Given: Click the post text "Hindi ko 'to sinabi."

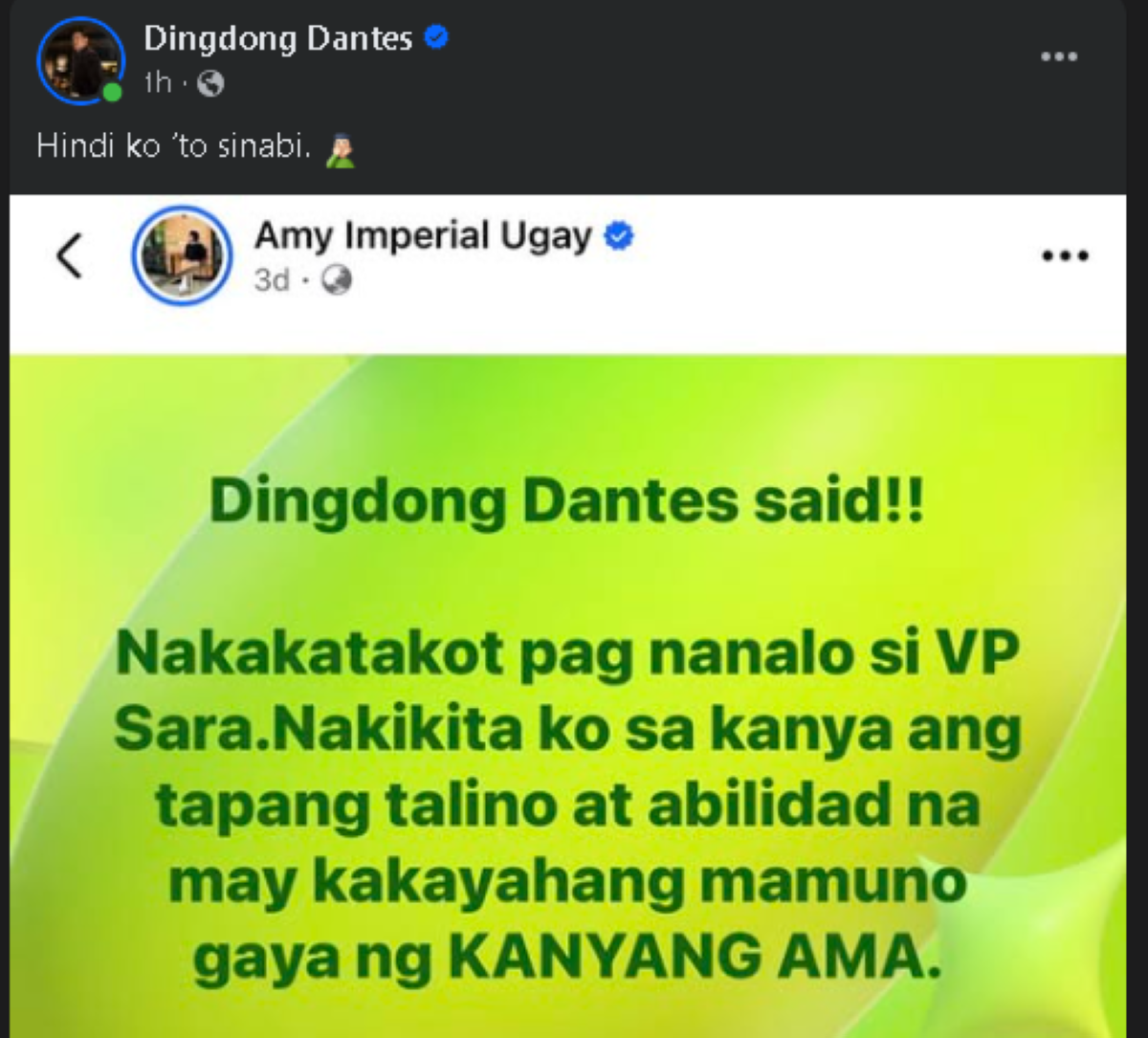Looking at the screenshot, I should coord(174,148).
